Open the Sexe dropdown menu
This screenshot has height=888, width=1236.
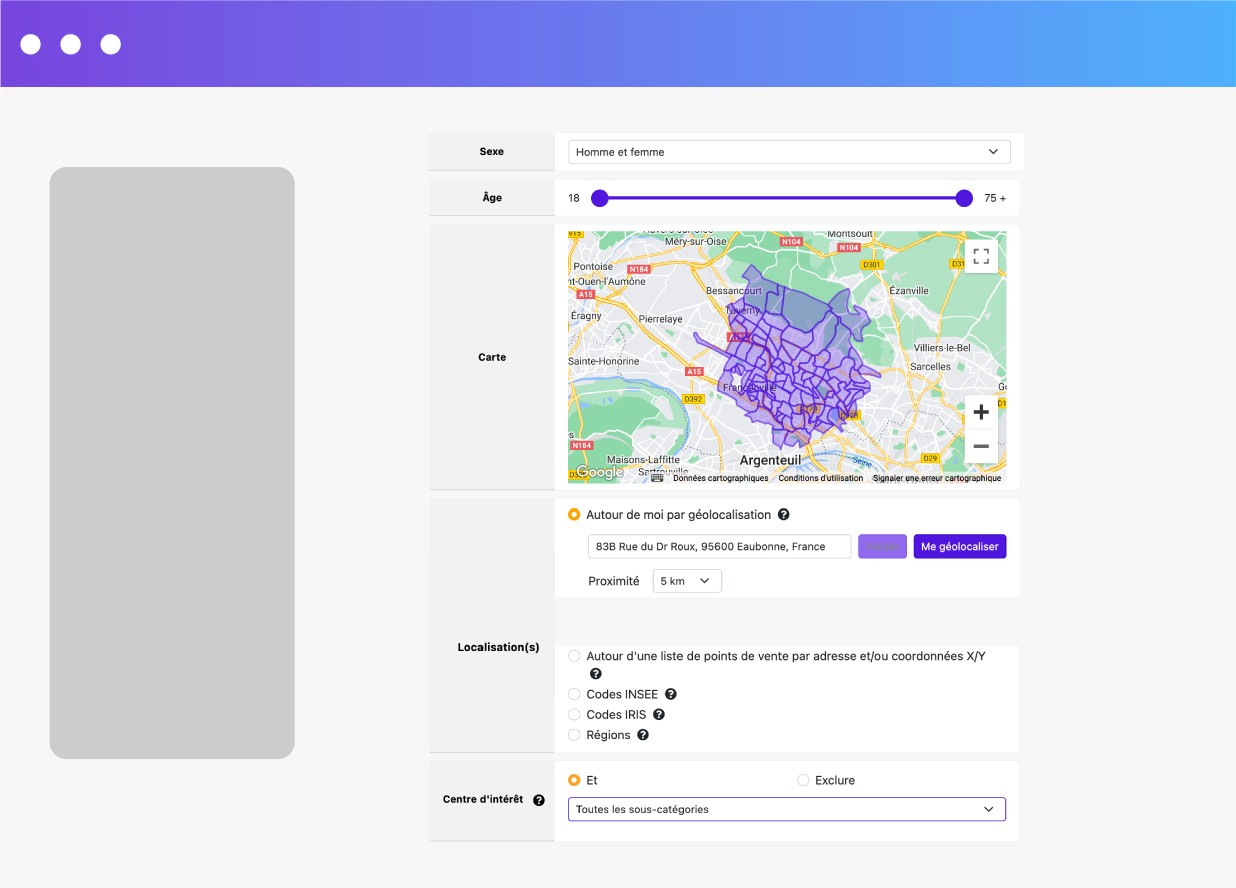click(x=789, y=152)
